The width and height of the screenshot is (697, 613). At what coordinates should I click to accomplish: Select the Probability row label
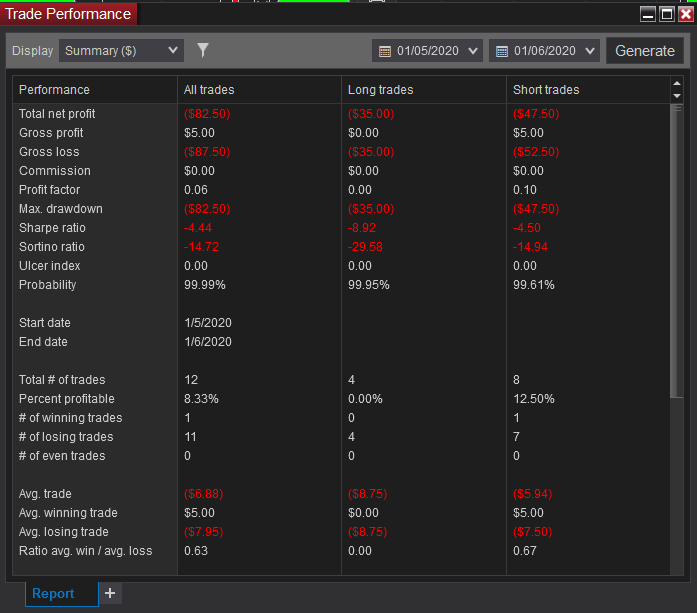coord(48,285)
